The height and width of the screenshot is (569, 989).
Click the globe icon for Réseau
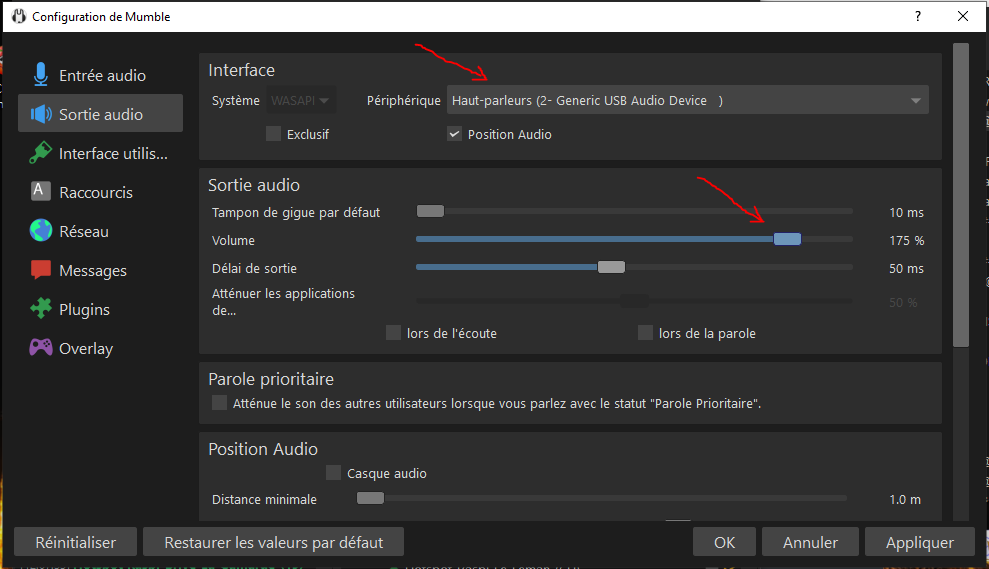(41, 230)
